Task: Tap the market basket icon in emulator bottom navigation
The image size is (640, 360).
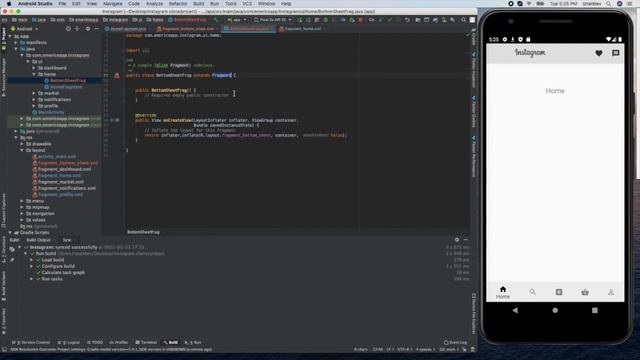Action: (585, 292)
